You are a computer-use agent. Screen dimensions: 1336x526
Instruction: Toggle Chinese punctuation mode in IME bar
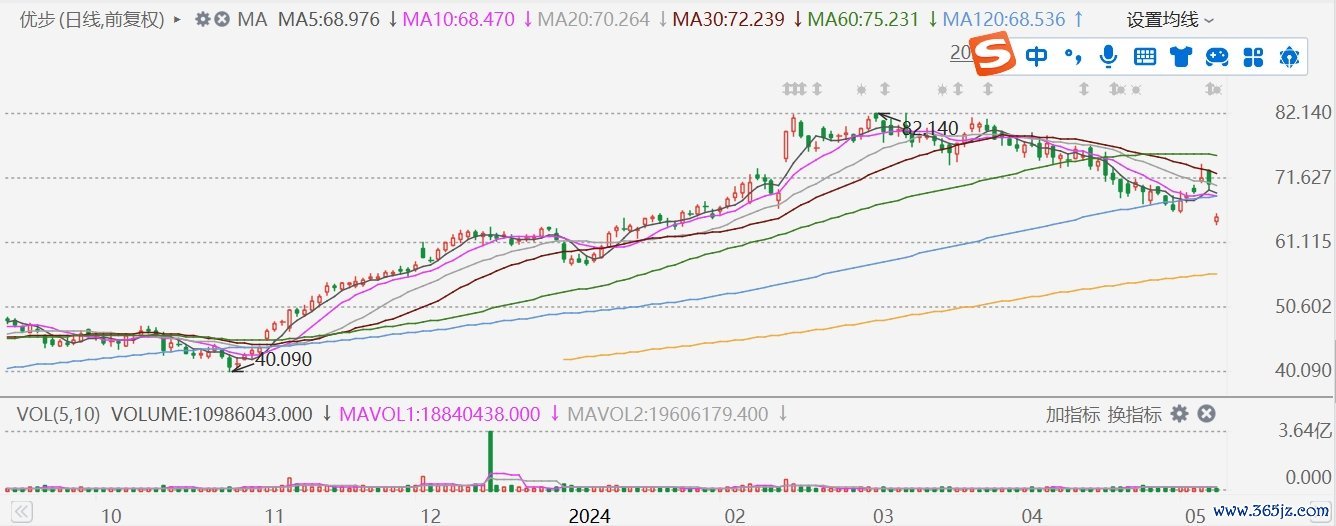(x=1072, y=56)
